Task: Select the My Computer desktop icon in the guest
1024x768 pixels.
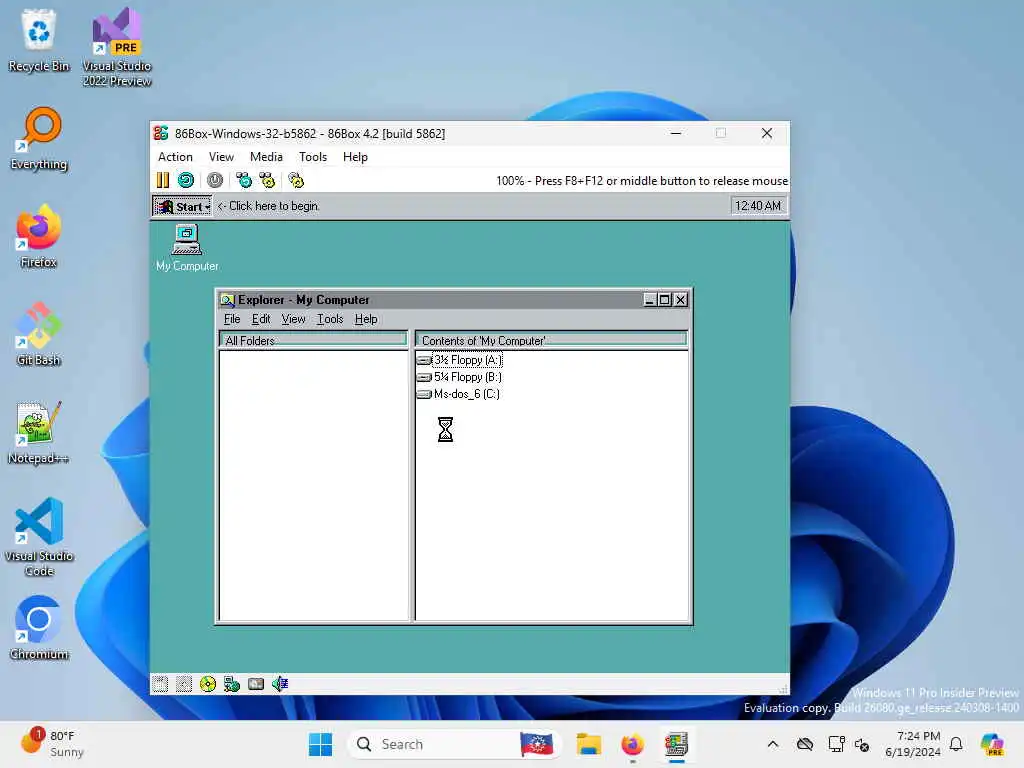Action: tap(187, 248)
